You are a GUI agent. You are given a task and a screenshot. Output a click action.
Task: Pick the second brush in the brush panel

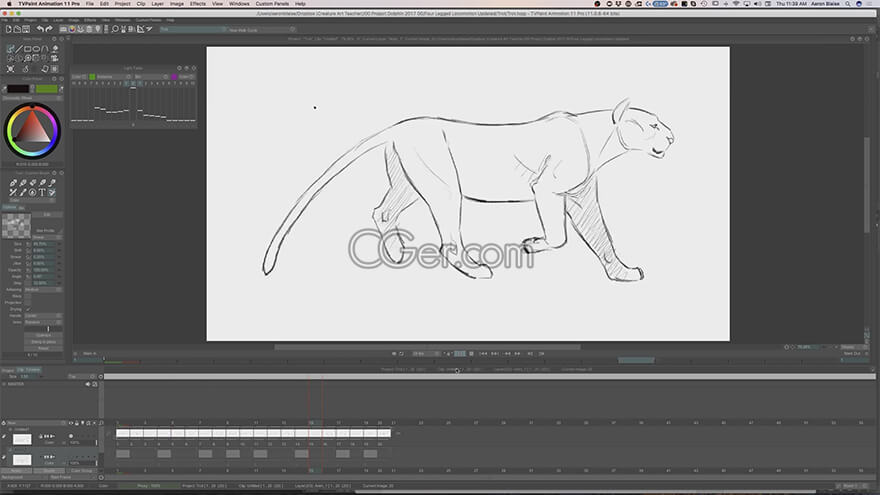[22, 183]
